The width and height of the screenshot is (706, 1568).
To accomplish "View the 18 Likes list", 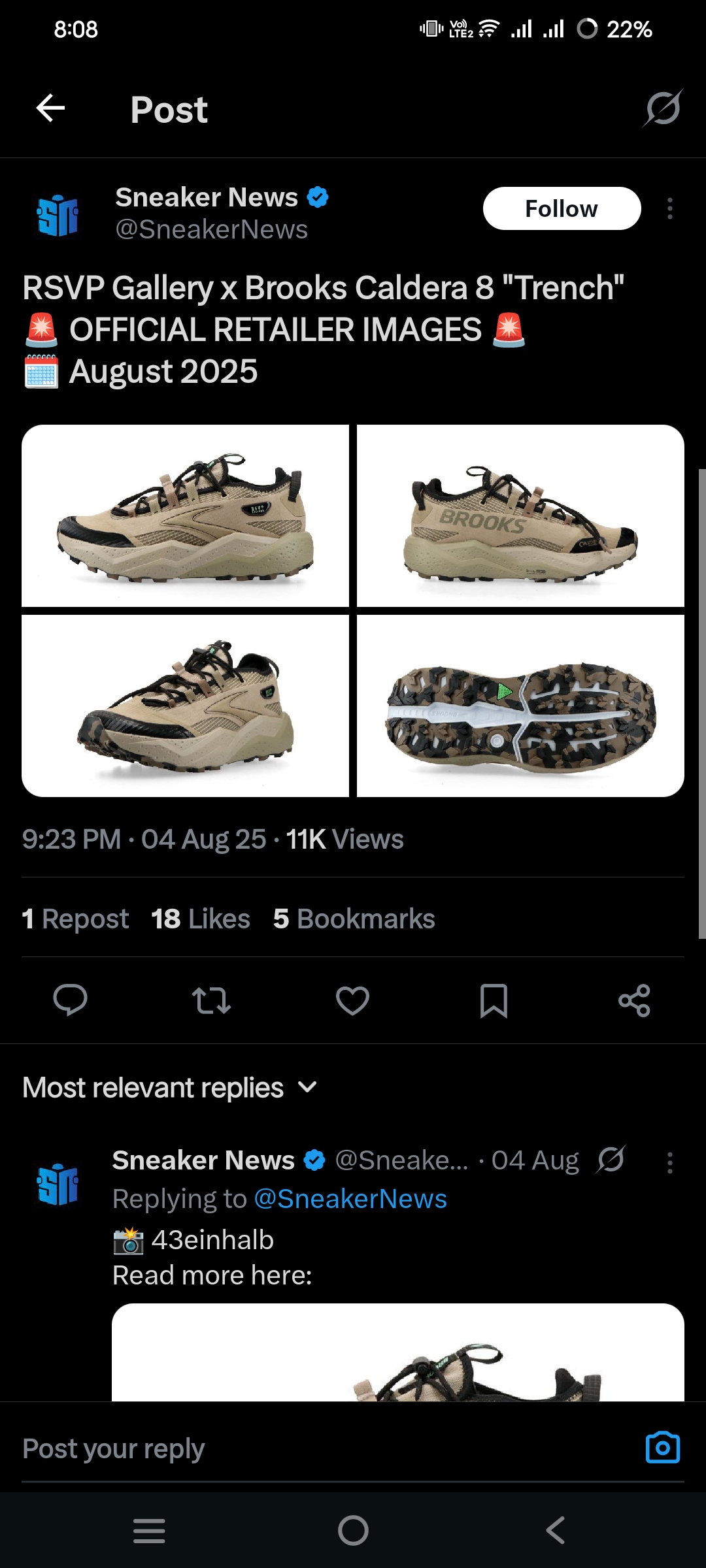I will pos(201,919).
